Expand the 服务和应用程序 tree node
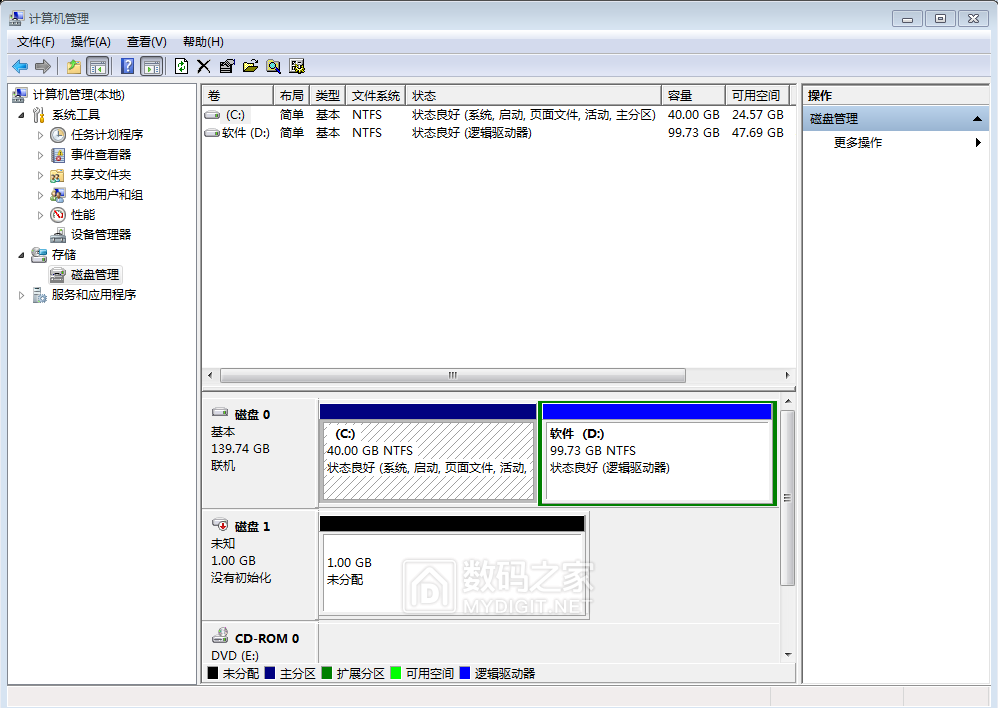This screenshot has height=708, width=998. point(22,295)
